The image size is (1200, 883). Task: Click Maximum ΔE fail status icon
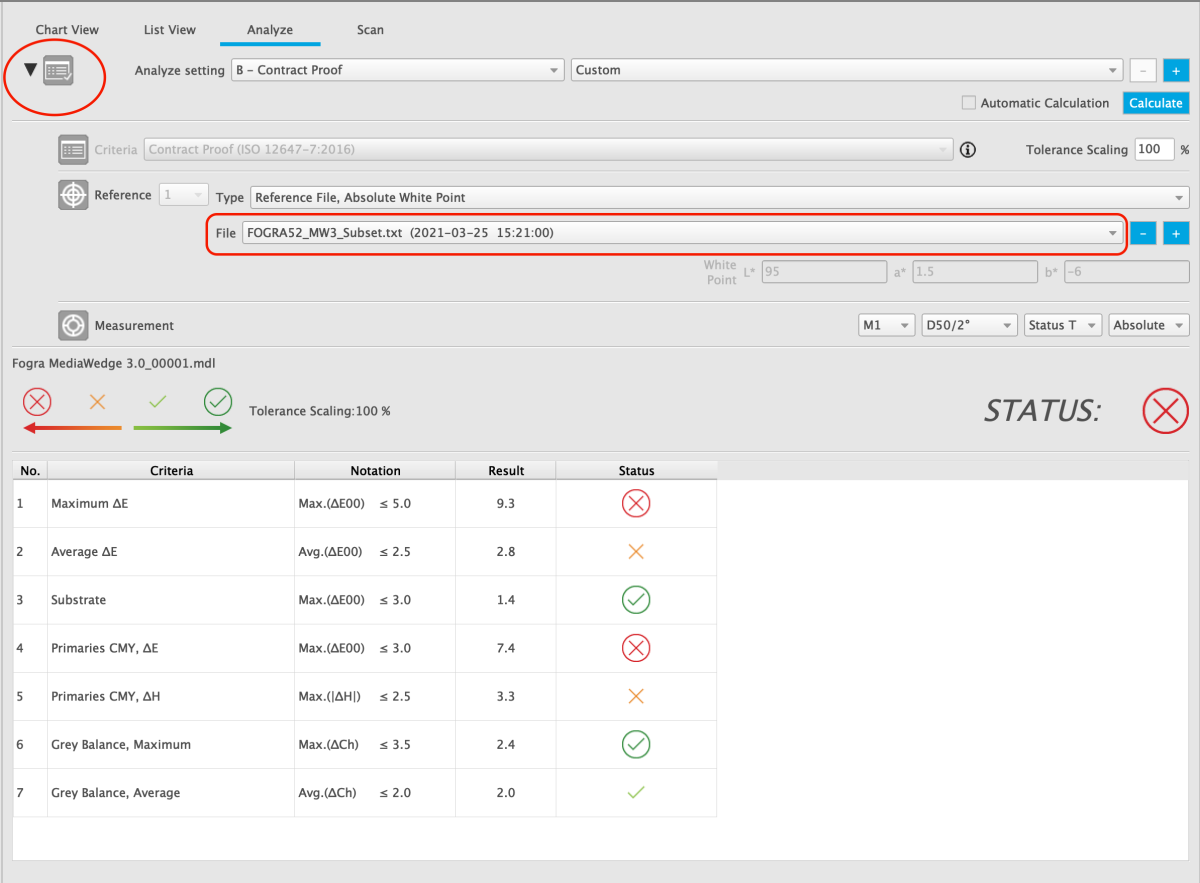click(x=636, y=504)
